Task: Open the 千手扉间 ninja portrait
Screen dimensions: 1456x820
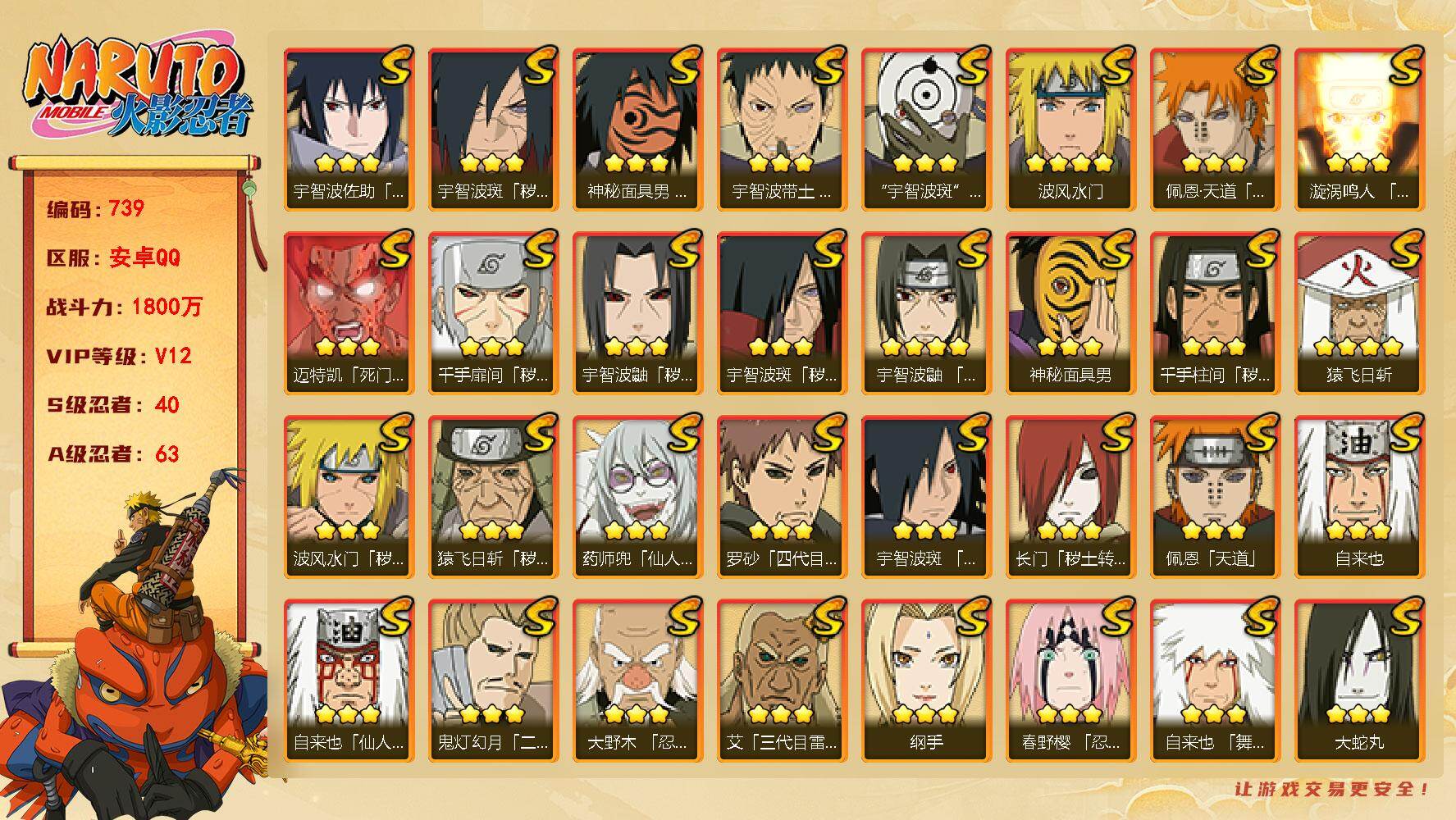Action: (493, 313)
